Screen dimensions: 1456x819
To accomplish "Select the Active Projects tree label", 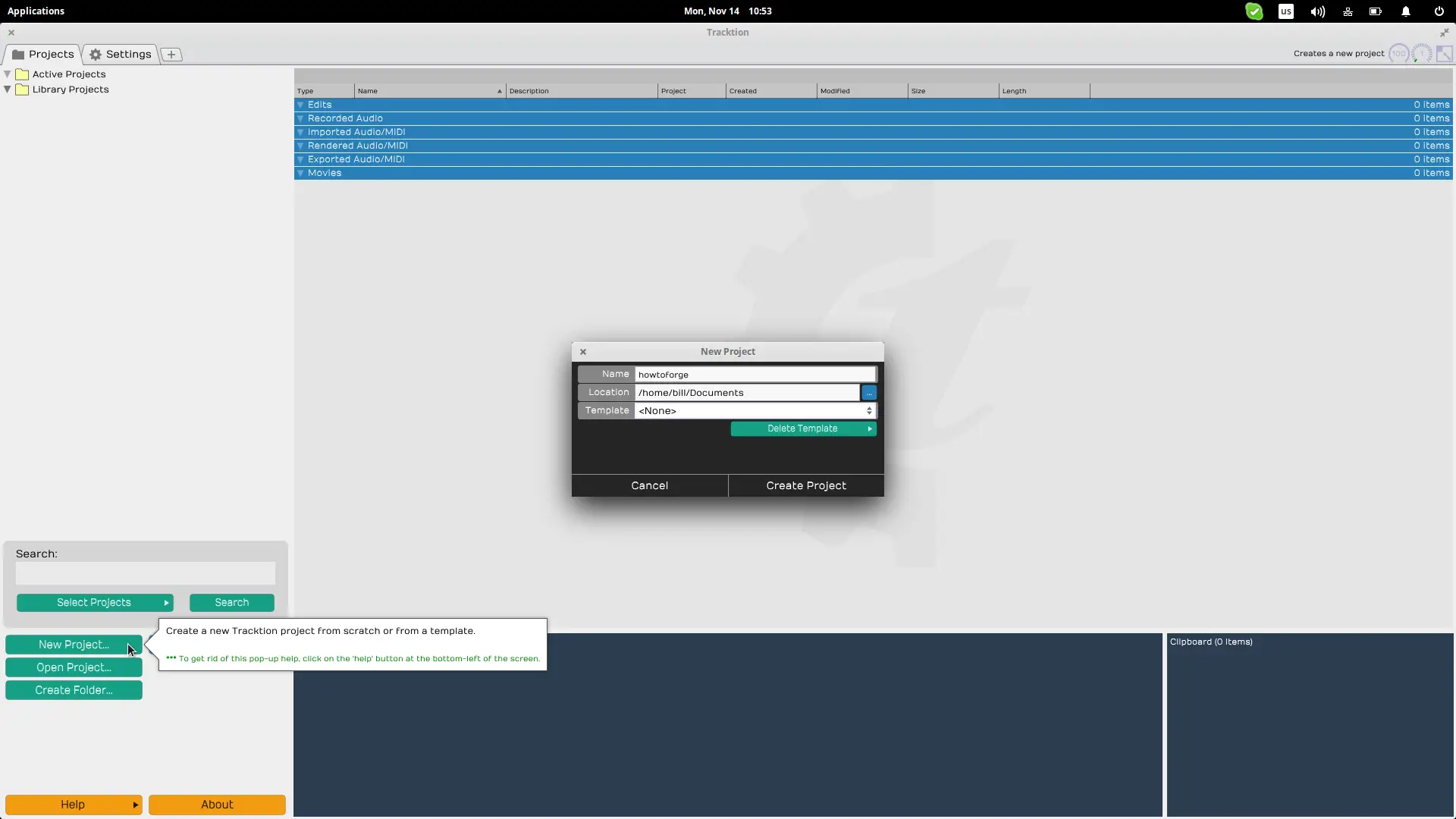I will pos(69,74).
